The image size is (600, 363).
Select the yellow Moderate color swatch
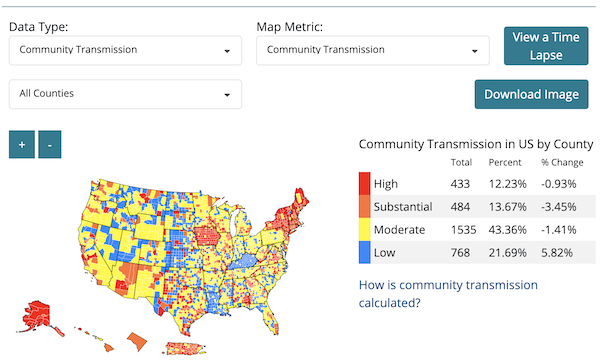[364, 230]
